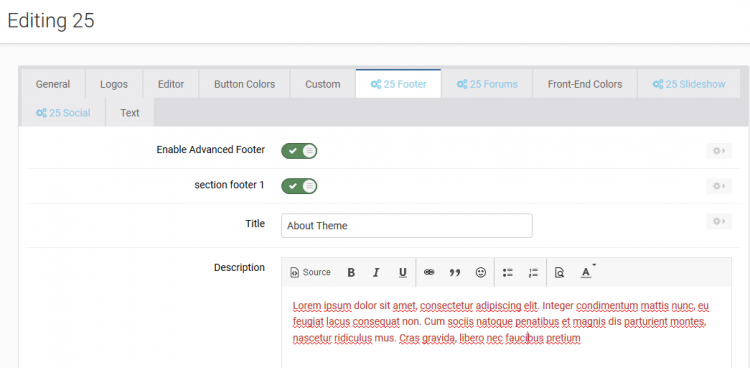Open the emoticon picker
The height and width of the screenshot is (368, 750).
click(481, 272)
